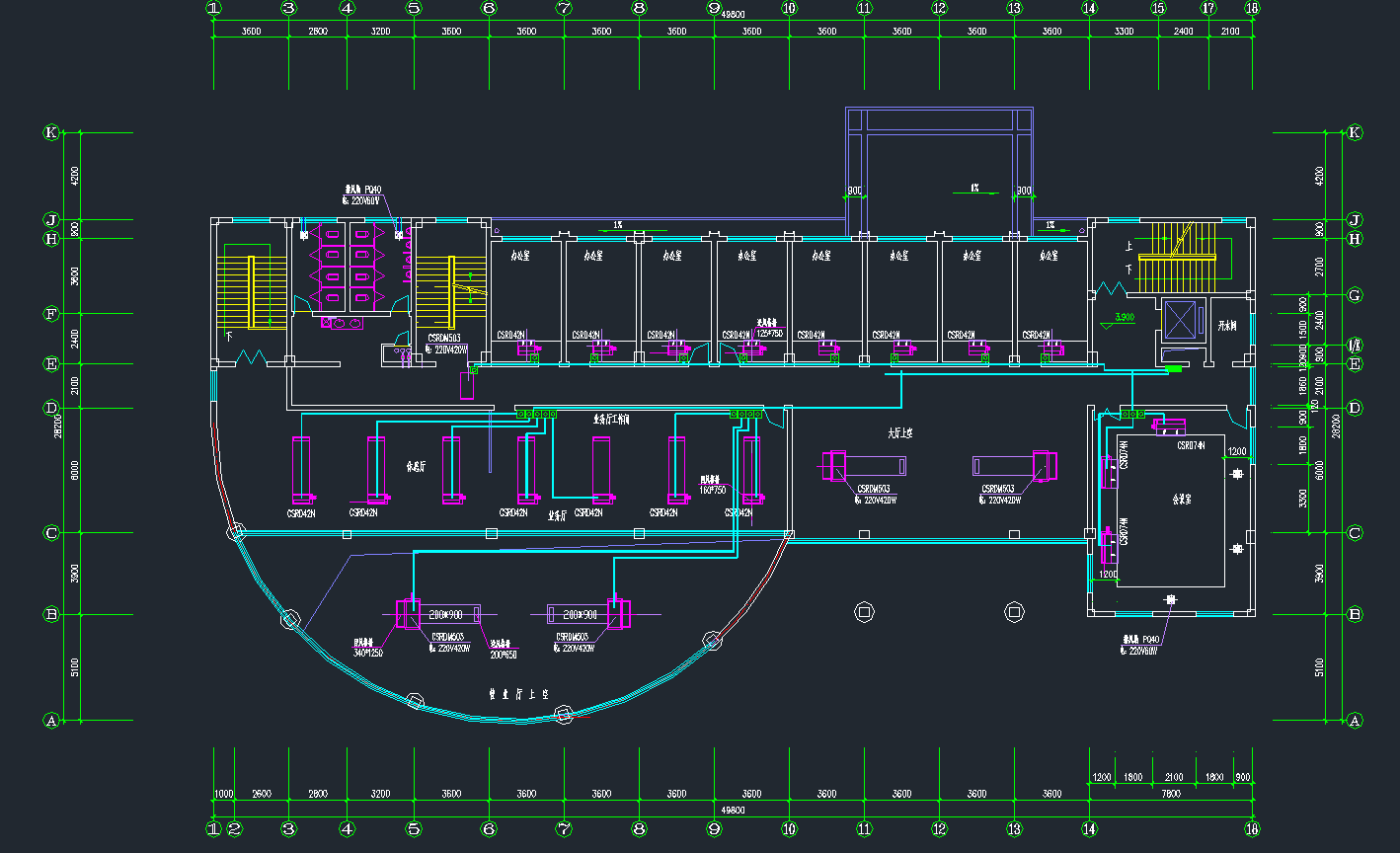Viewport: 1400px width, 853px height.
Task: Click grid axis bubble K on left side
Action: tap(51, 132)
